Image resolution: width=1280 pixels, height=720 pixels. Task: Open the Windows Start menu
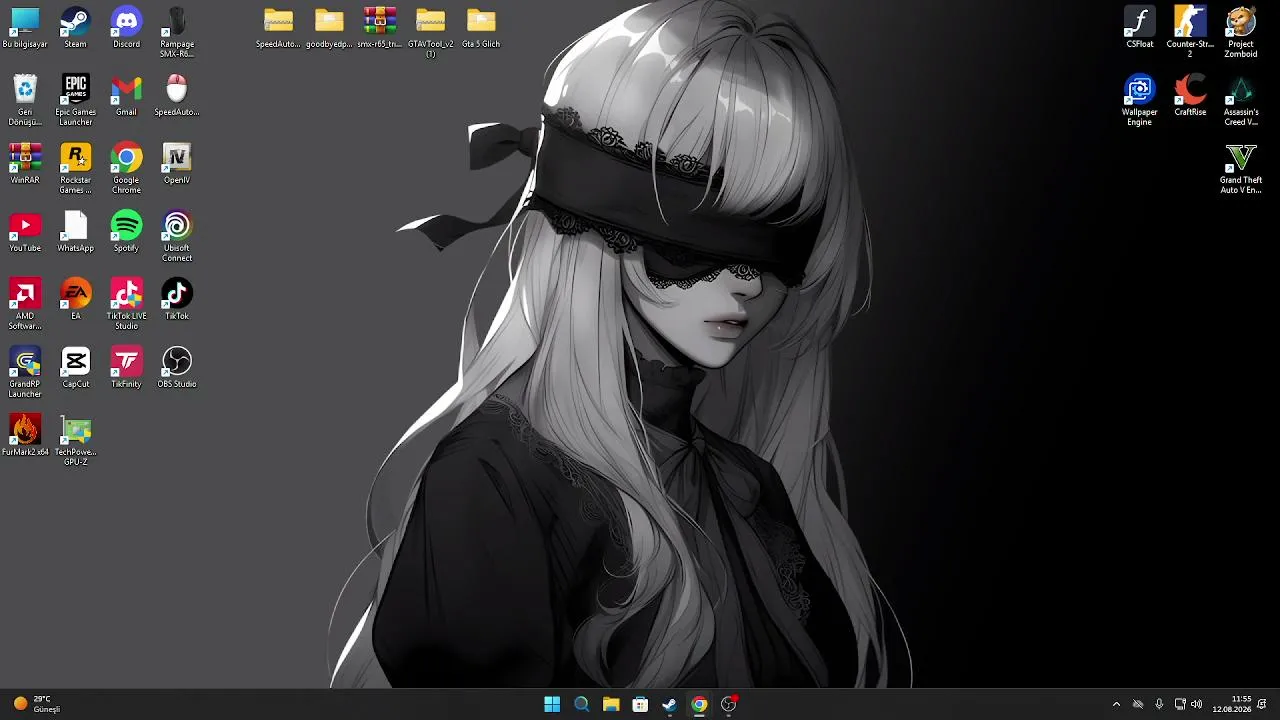click(x=552, y=704)
